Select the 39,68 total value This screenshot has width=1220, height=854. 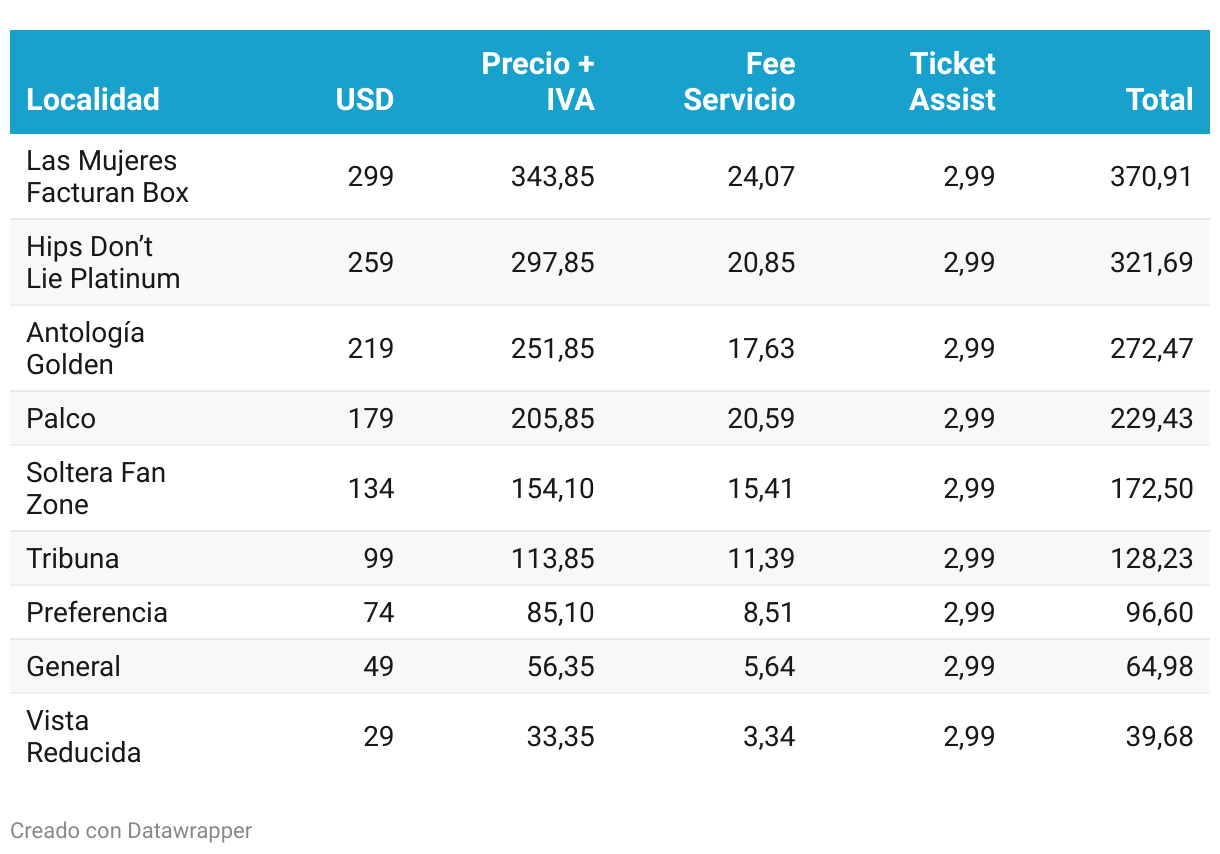pyautogui.click(x=1159, y=737)
